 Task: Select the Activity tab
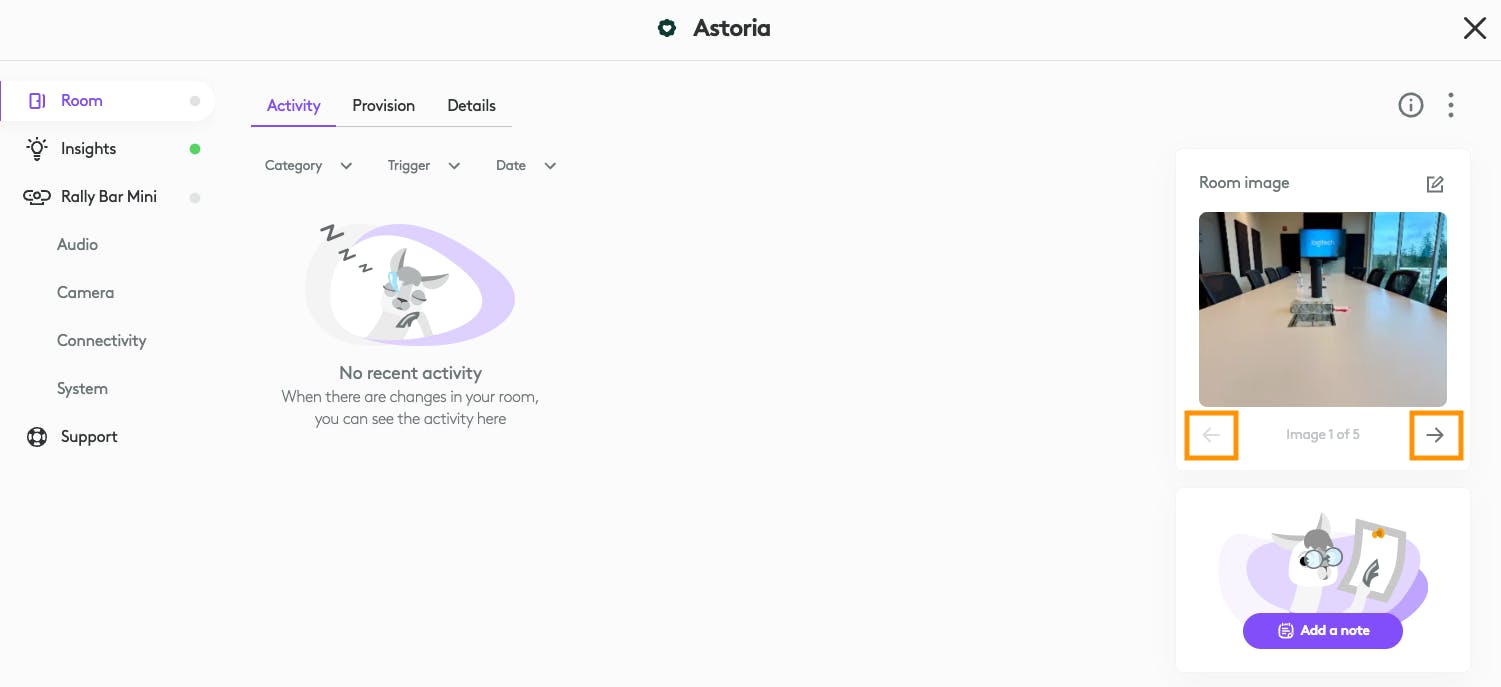[293, 106]
